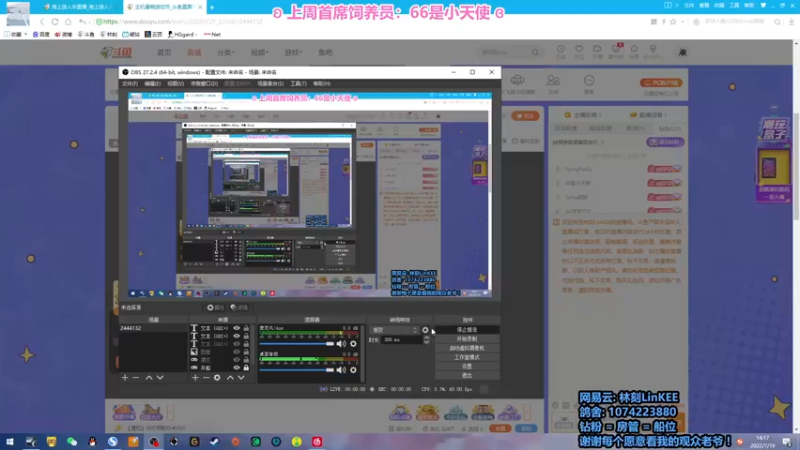
Task: Click the transition duration 300 ms field
Action: click(x=402, y=340)
